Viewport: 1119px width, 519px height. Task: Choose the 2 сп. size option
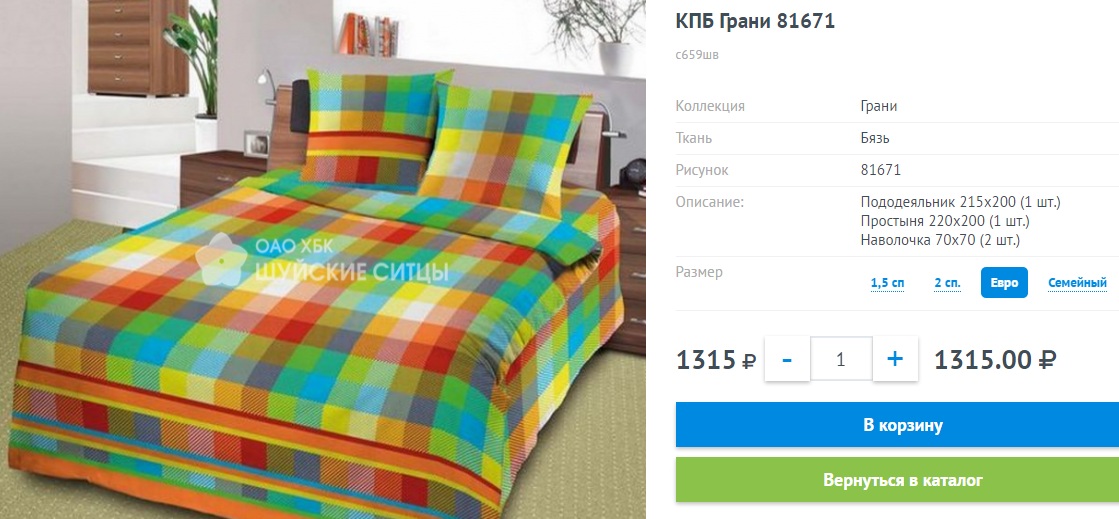pyautogui.click(x=947, y=283)
